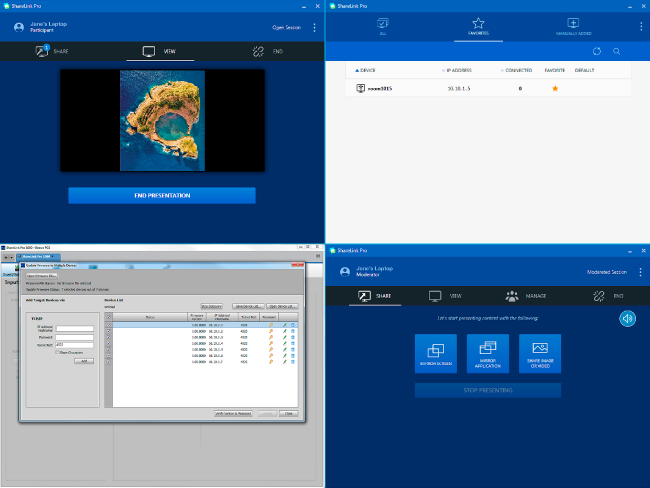The width and height of the screenshot is (650, 488).
Task: Tick the Show Characters checkbox
Action: [58, 351]
